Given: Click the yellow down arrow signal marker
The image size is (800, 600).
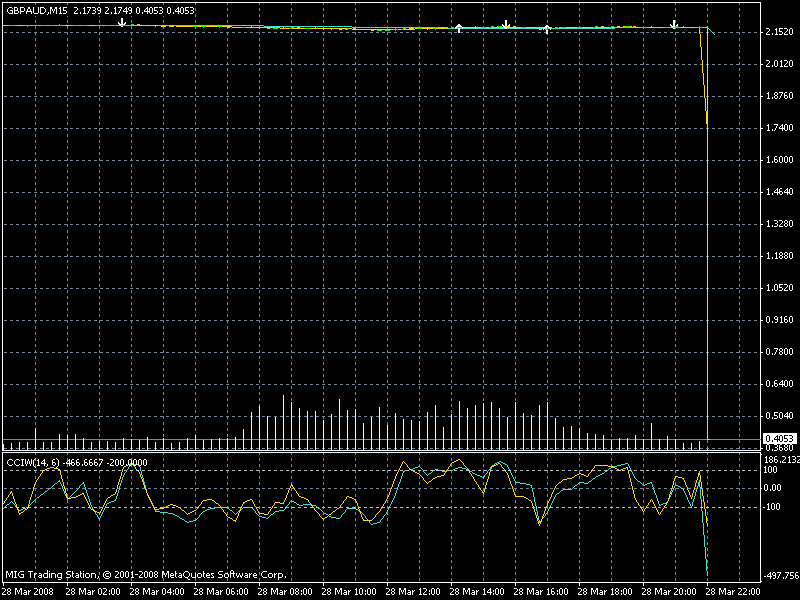Looking at the screenshot, I should [507, 23].
